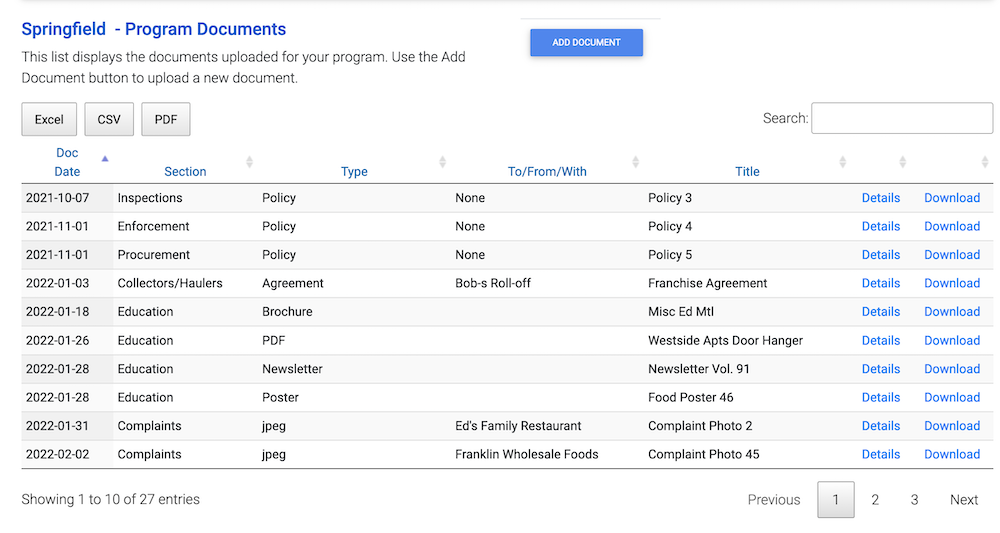View Details for Complaint Photo 45
This screenshot has height=533, width=1000.
[880, 454]
